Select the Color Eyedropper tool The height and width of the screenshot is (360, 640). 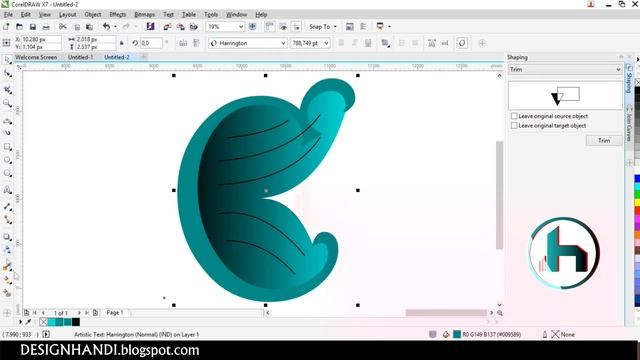tap(7, 266)
